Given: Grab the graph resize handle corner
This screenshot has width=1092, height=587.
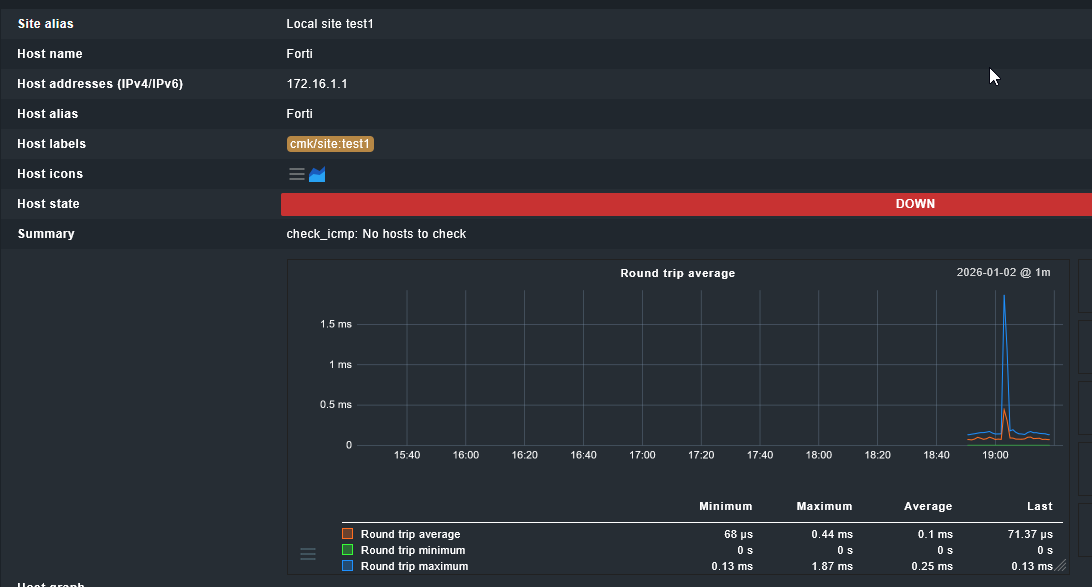Looking at the screenshot, I should 1060,567.
